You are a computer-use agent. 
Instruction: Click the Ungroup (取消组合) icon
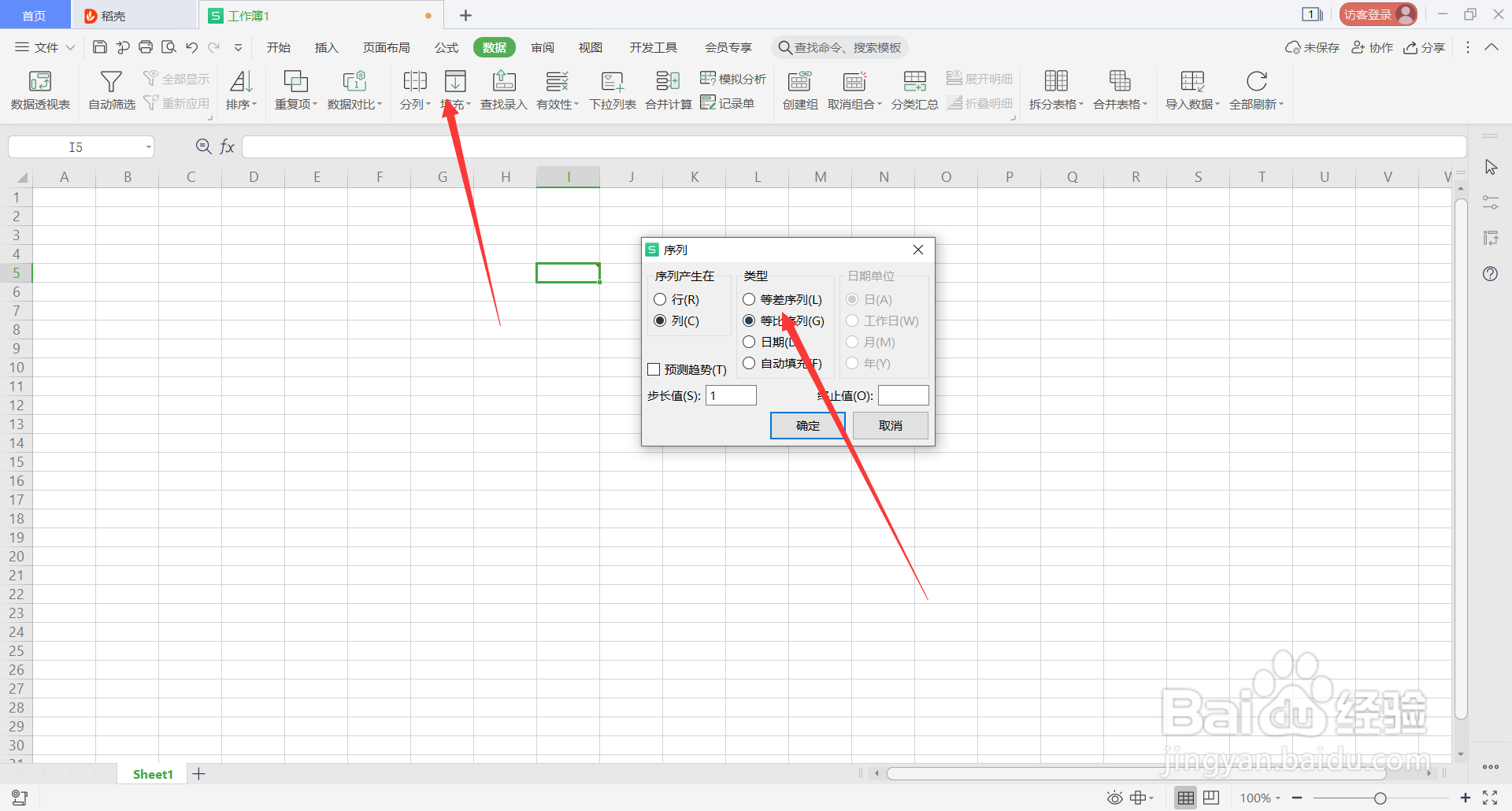tap(854, 90)
